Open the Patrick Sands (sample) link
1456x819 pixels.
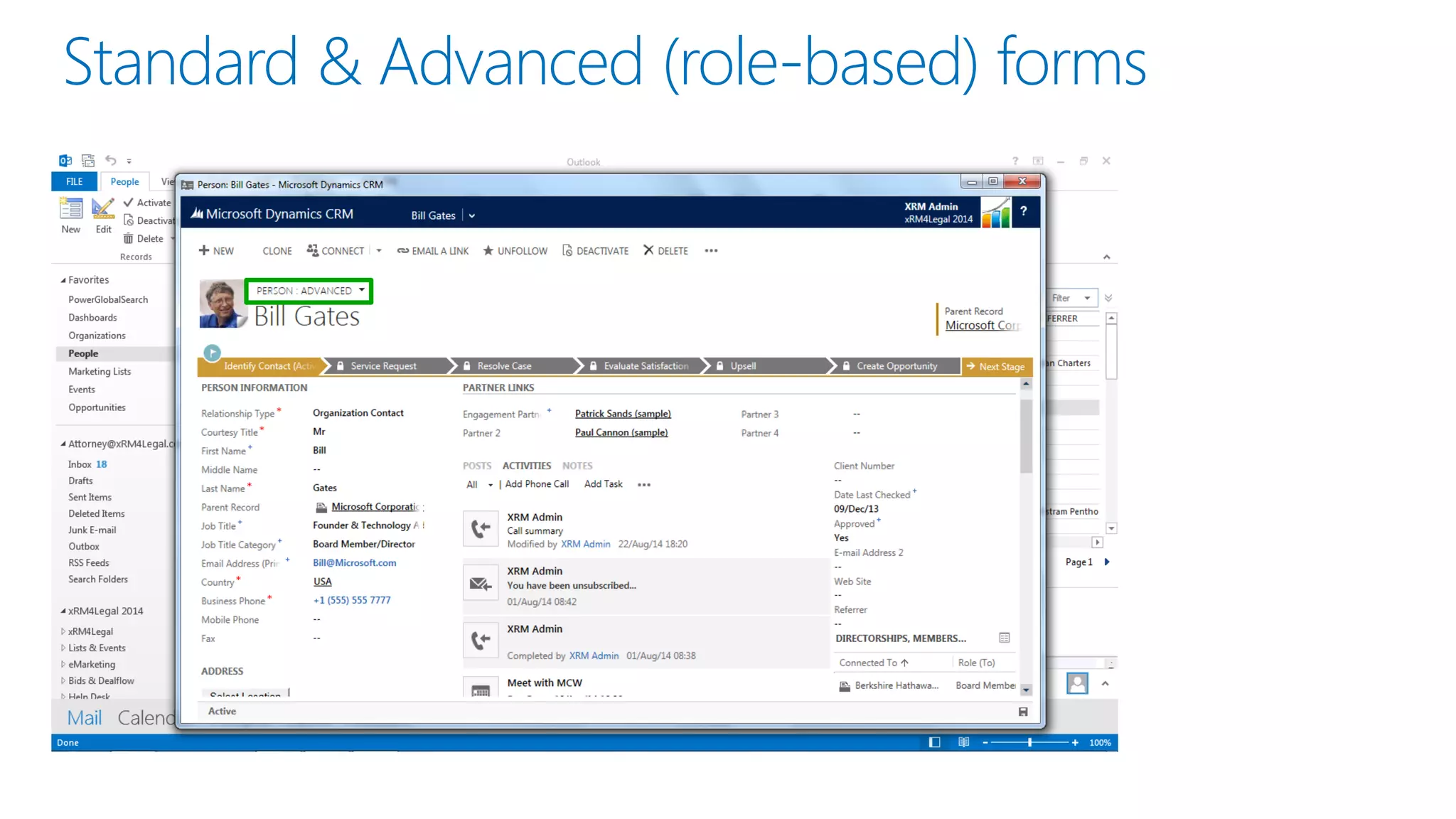pos(622,414)
